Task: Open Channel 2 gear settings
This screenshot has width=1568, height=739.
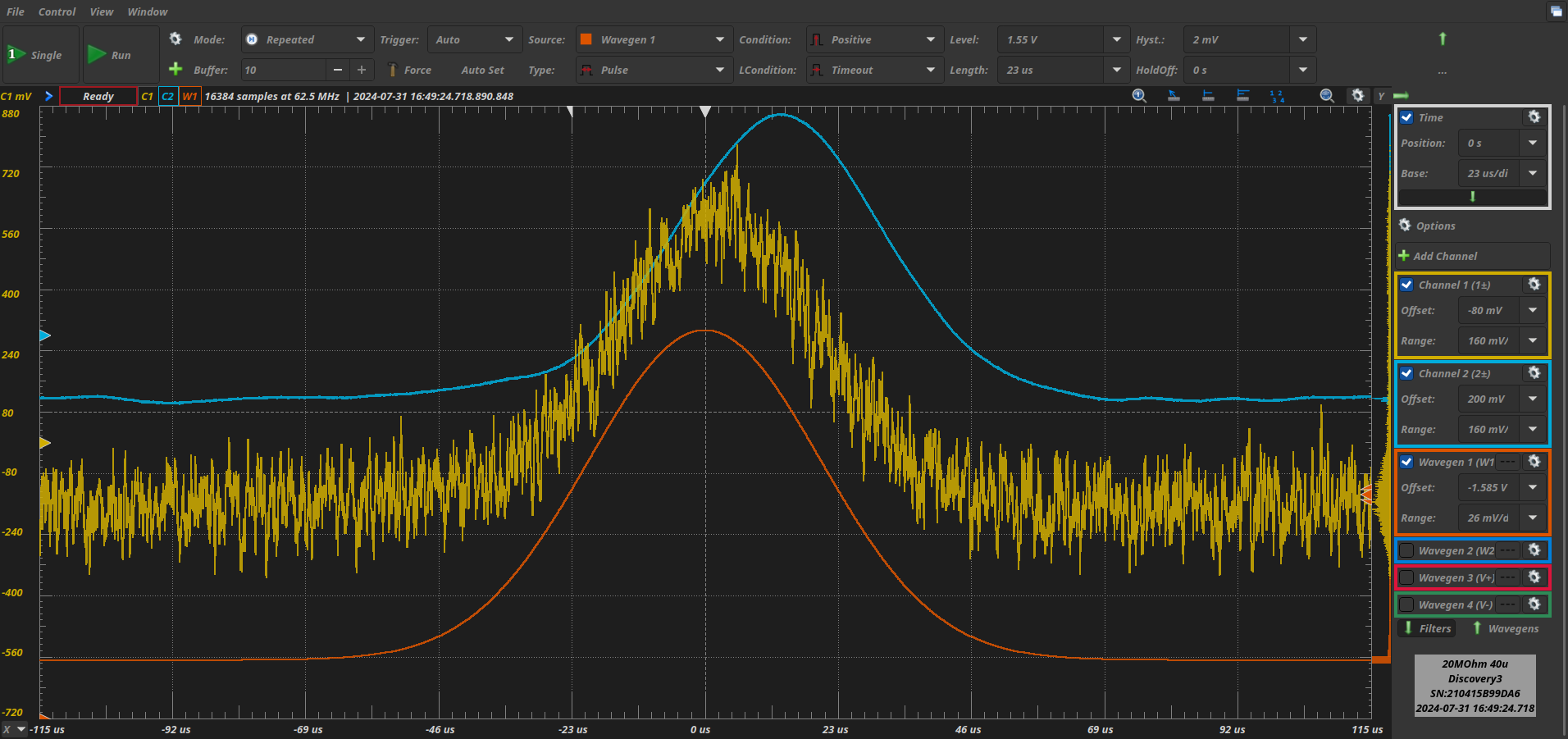Action: coord(1534,373)
